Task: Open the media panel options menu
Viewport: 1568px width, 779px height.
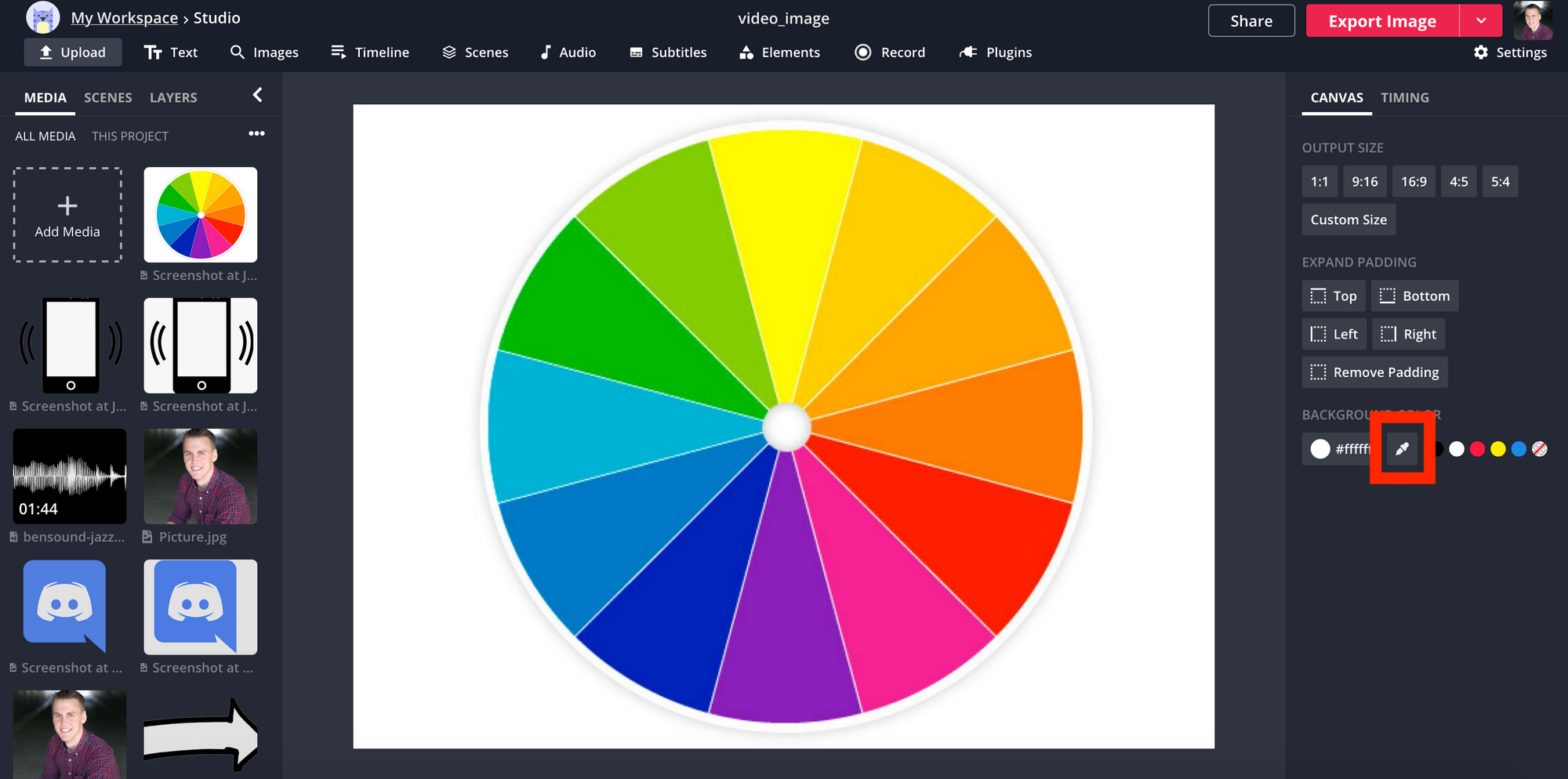Action: pos(256,133)
